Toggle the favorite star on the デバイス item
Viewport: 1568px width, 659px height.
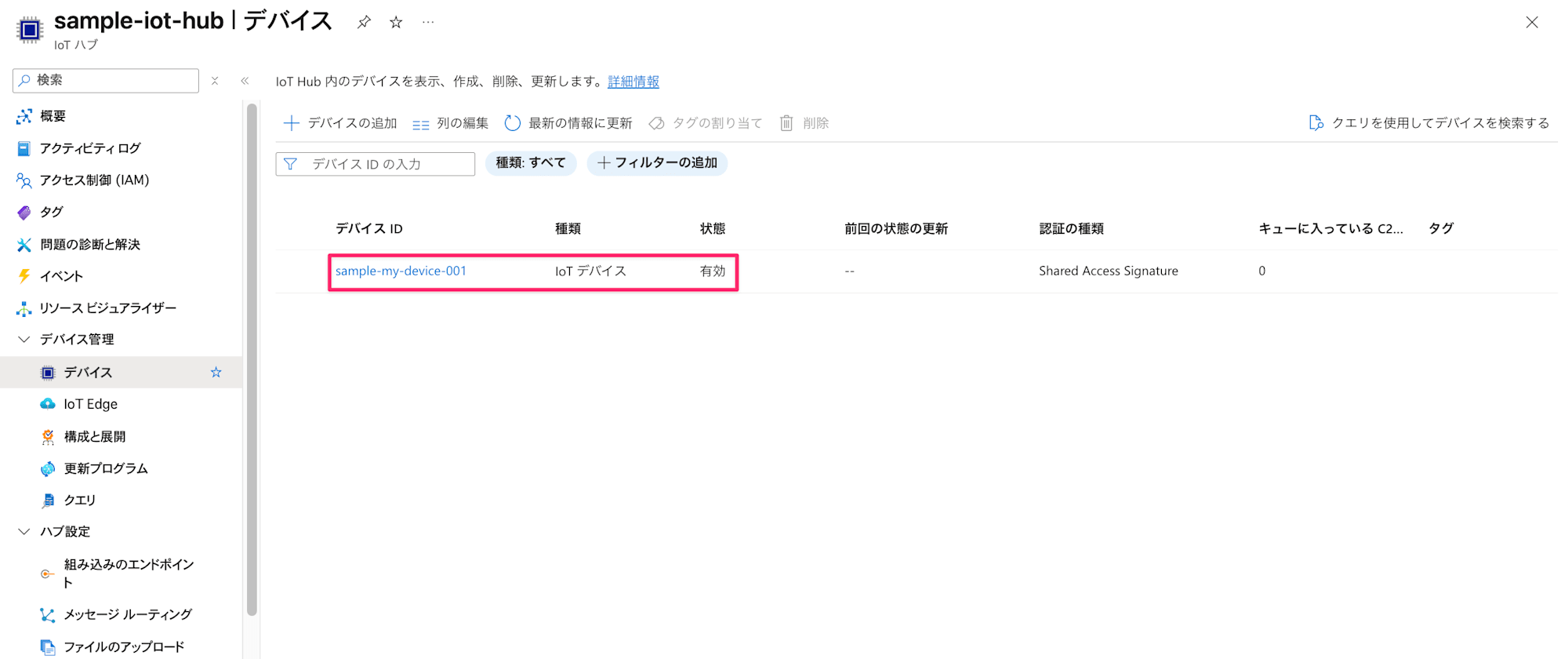(216, 372)
